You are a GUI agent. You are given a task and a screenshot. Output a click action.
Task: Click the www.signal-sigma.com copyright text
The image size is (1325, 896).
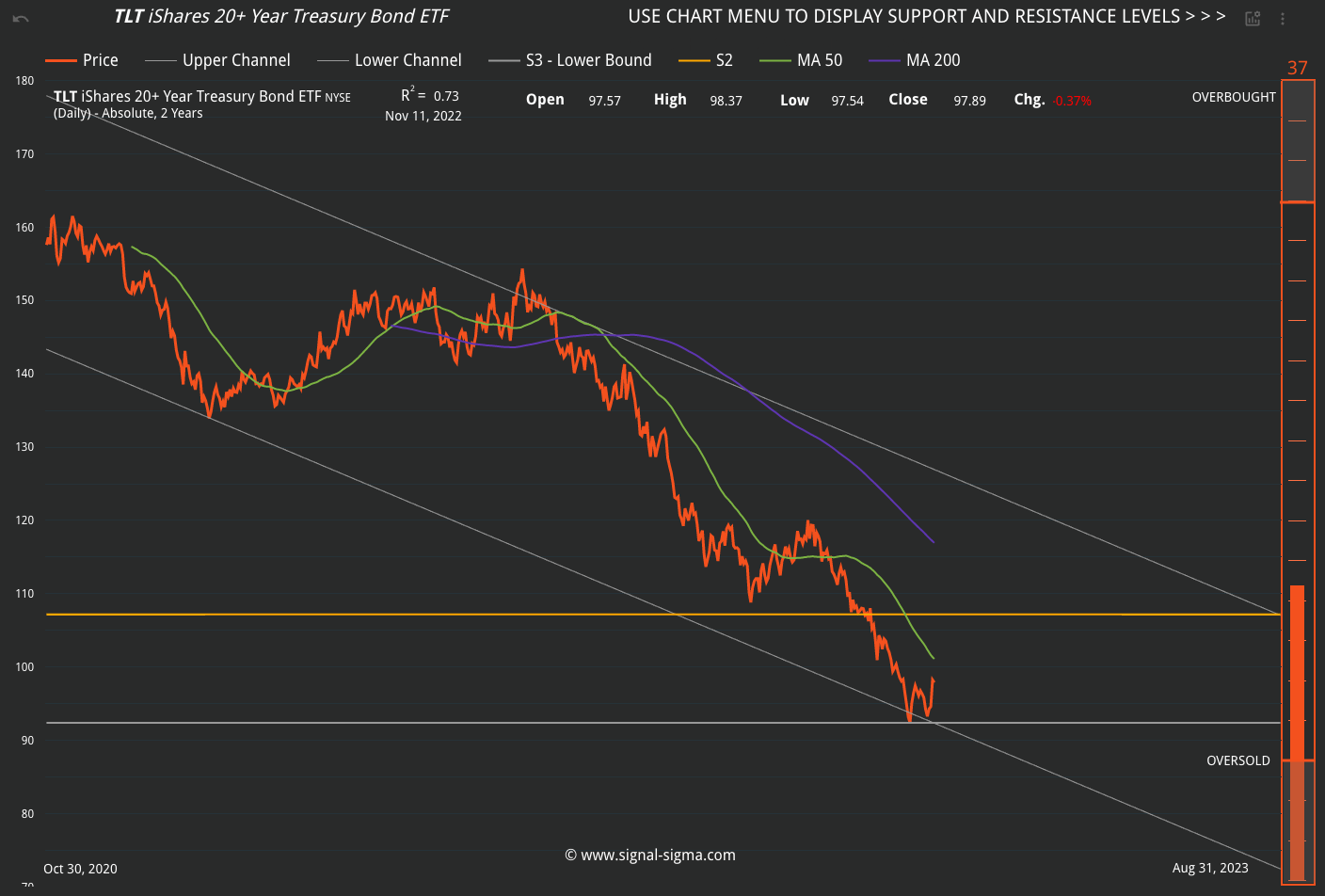tap(650, 855)
